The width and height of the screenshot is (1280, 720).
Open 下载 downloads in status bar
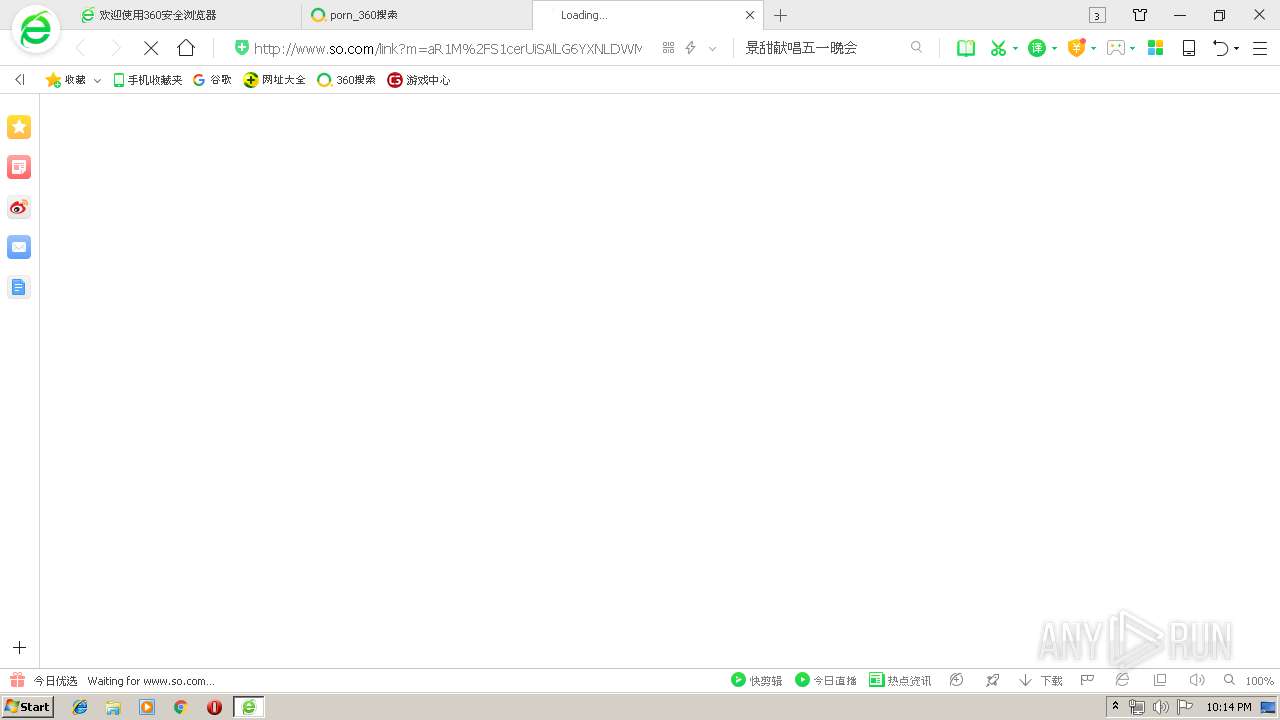(x=1041, y=680)
